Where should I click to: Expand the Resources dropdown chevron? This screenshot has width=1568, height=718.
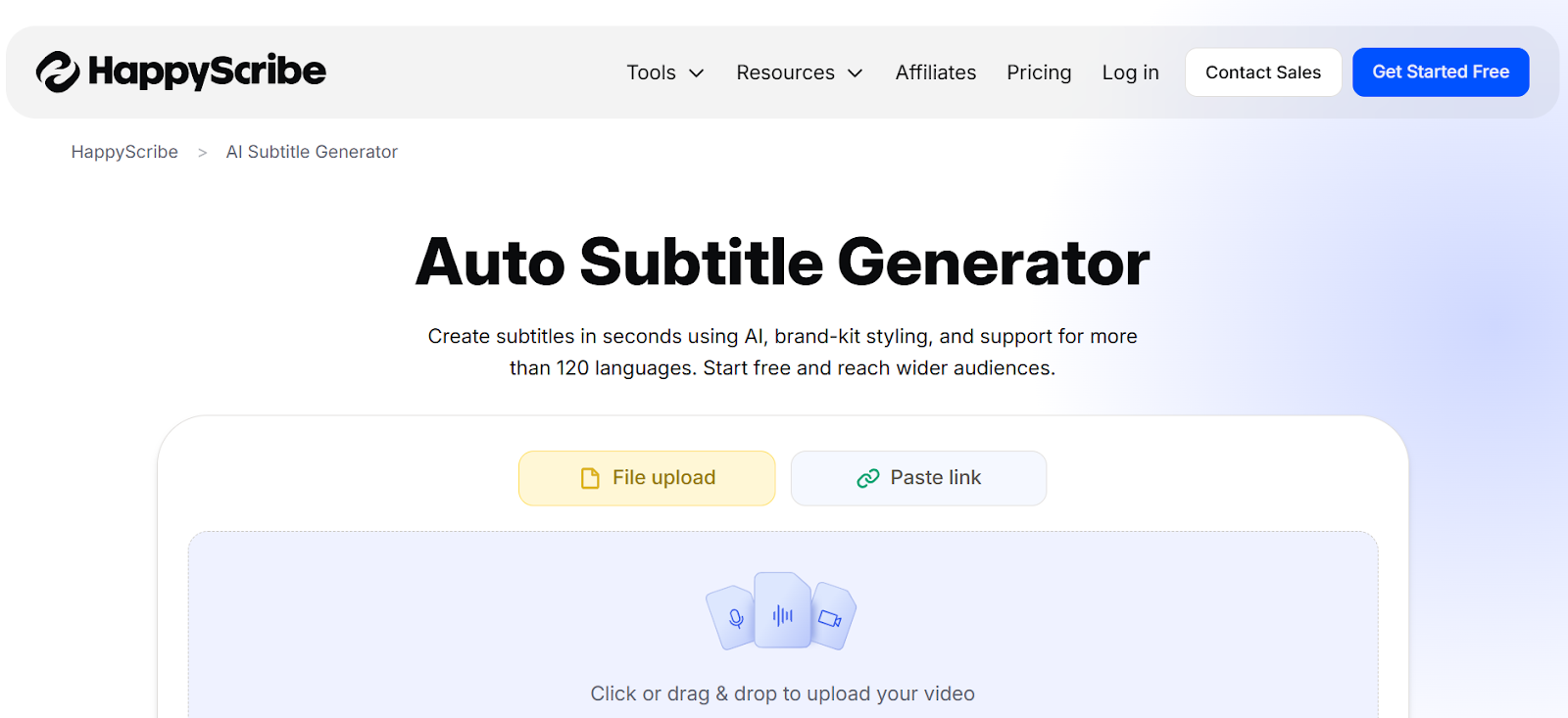click(x=855, y=73)
